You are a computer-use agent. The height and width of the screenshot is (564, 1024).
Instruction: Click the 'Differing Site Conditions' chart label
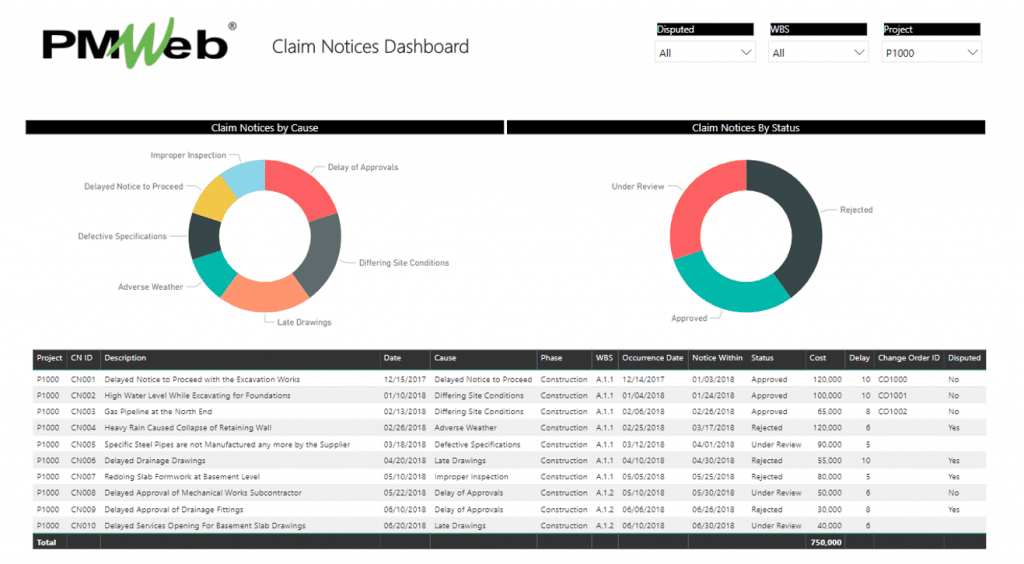pos(404,263)
